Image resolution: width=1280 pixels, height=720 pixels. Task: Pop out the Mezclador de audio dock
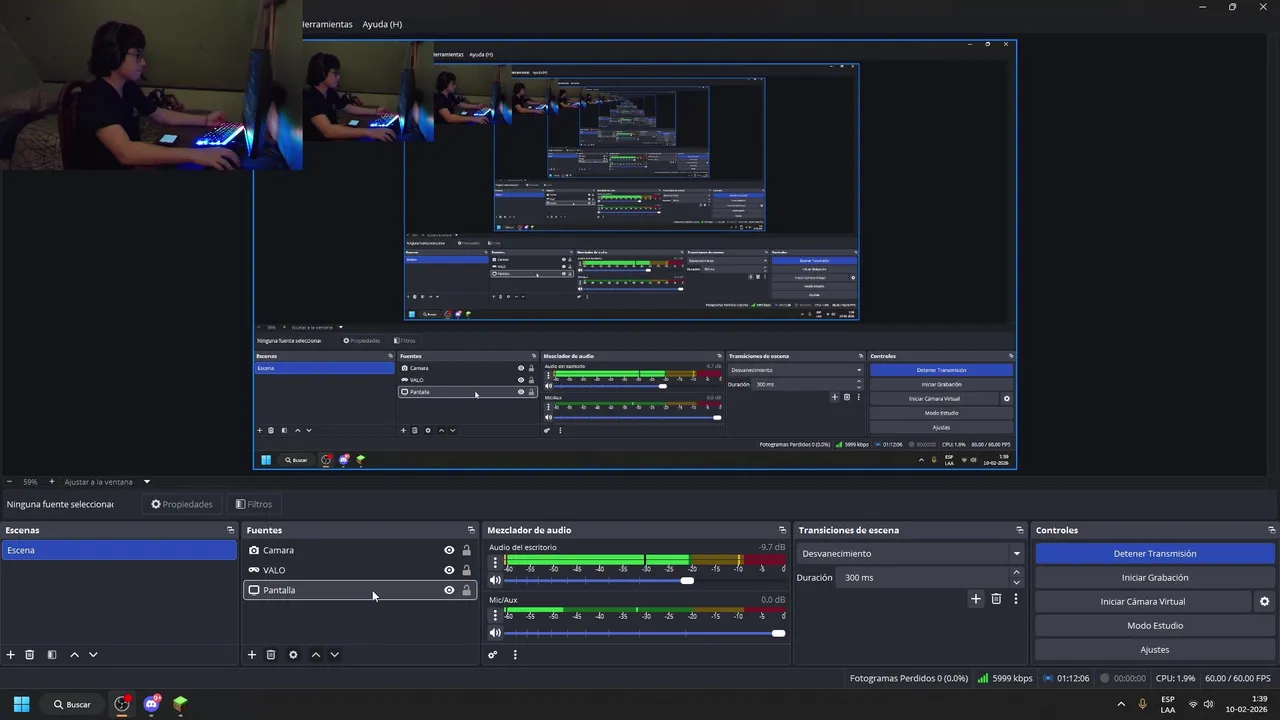(782, 530)
